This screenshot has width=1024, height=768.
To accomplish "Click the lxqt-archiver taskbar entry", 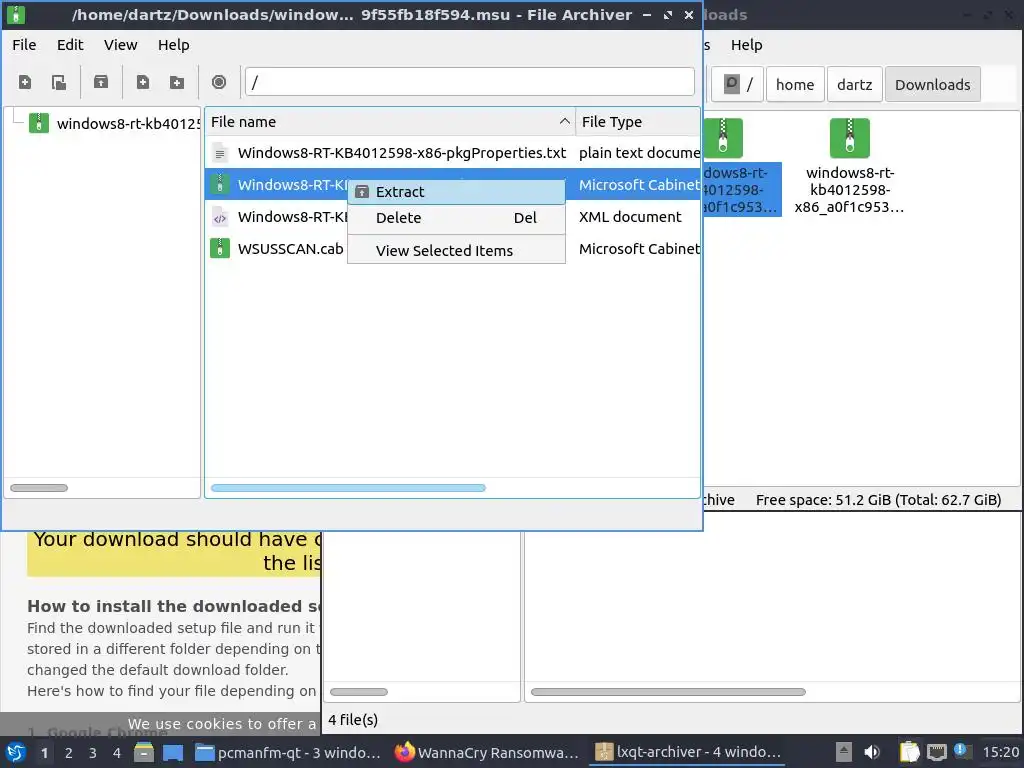I will (688, 752).
